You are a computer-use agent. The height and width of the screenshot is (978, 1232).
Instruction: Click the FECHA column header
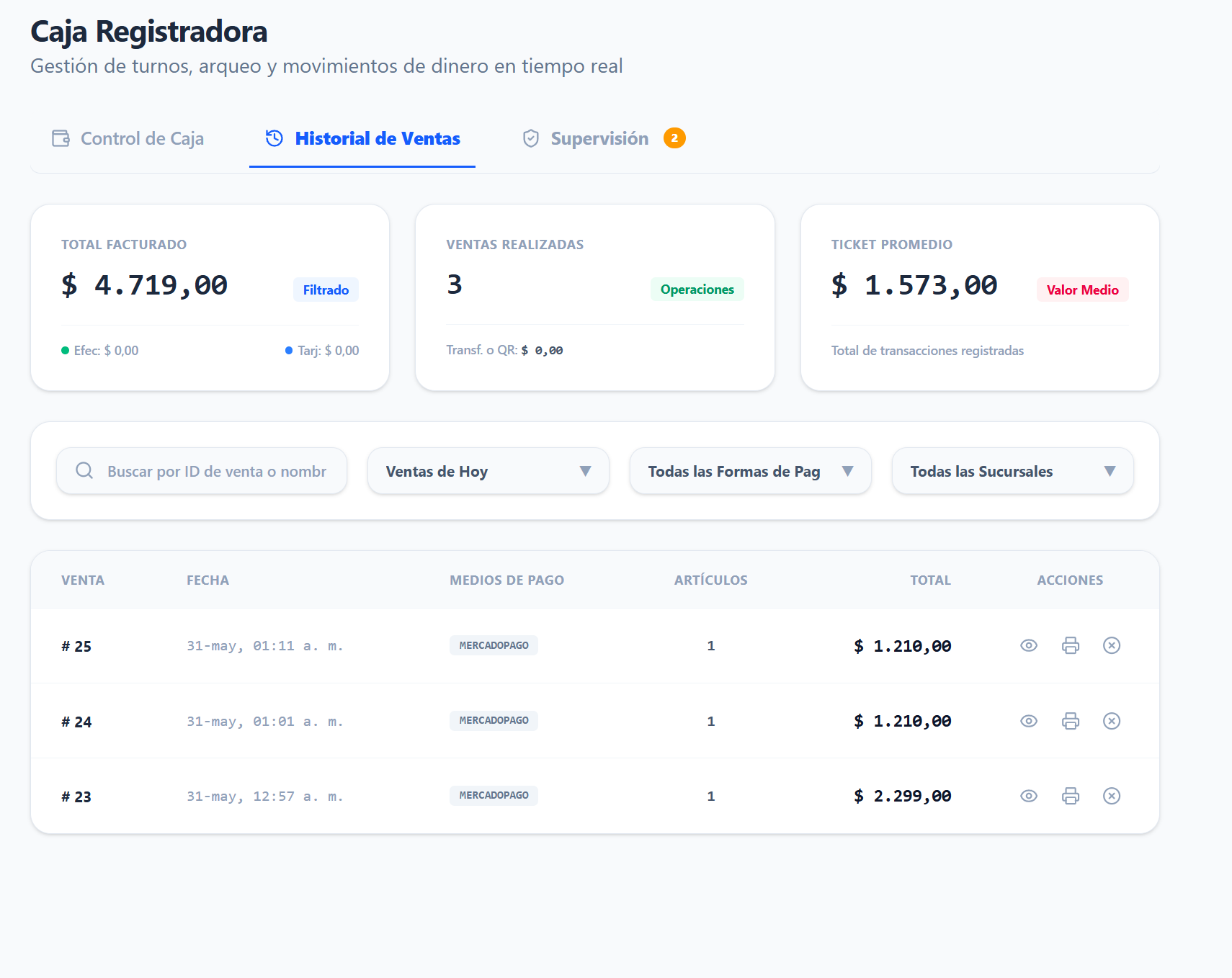click(x=207, y=580)
